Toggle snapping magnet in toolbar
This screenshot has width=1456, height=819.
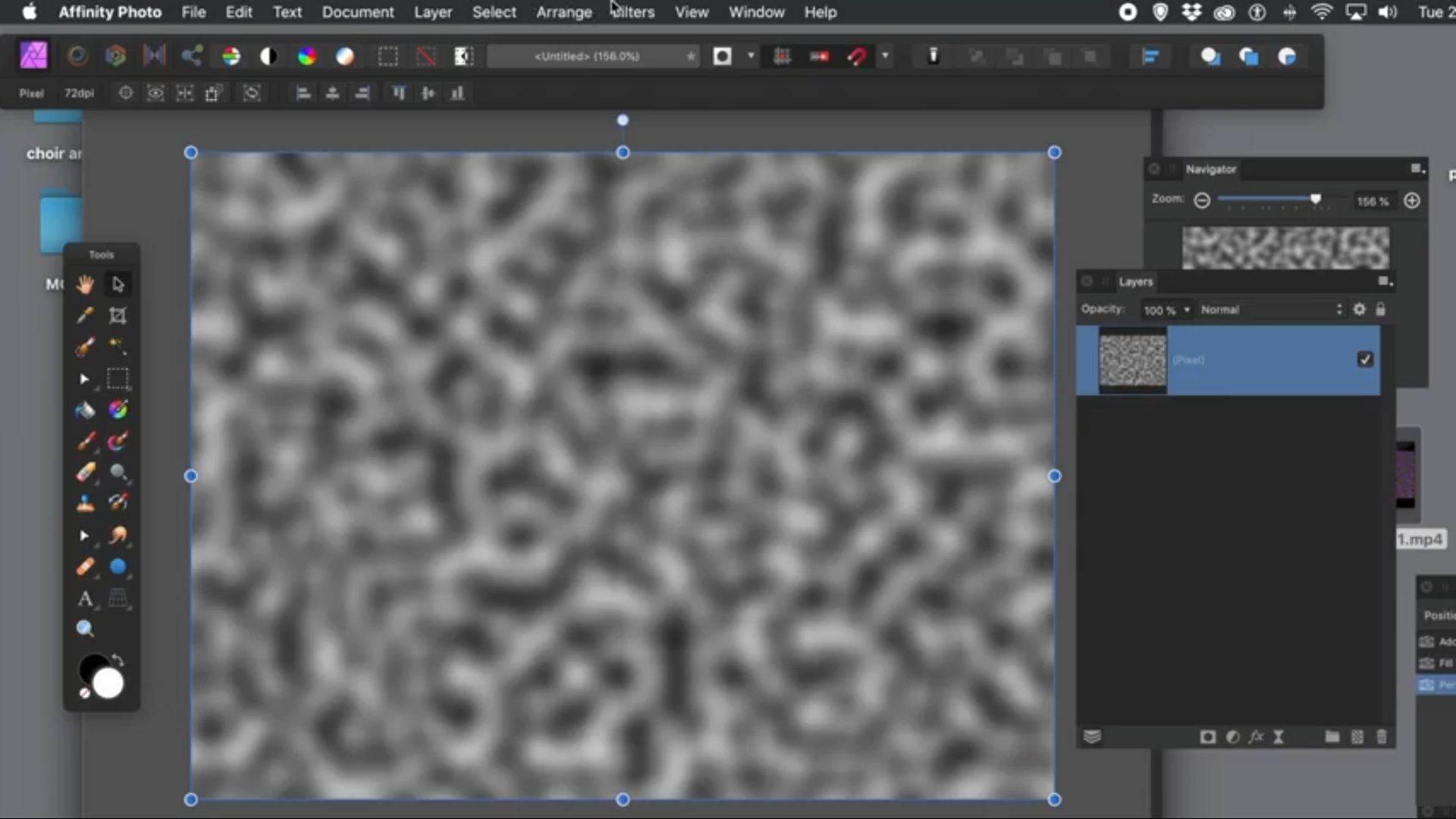[857, 56]
